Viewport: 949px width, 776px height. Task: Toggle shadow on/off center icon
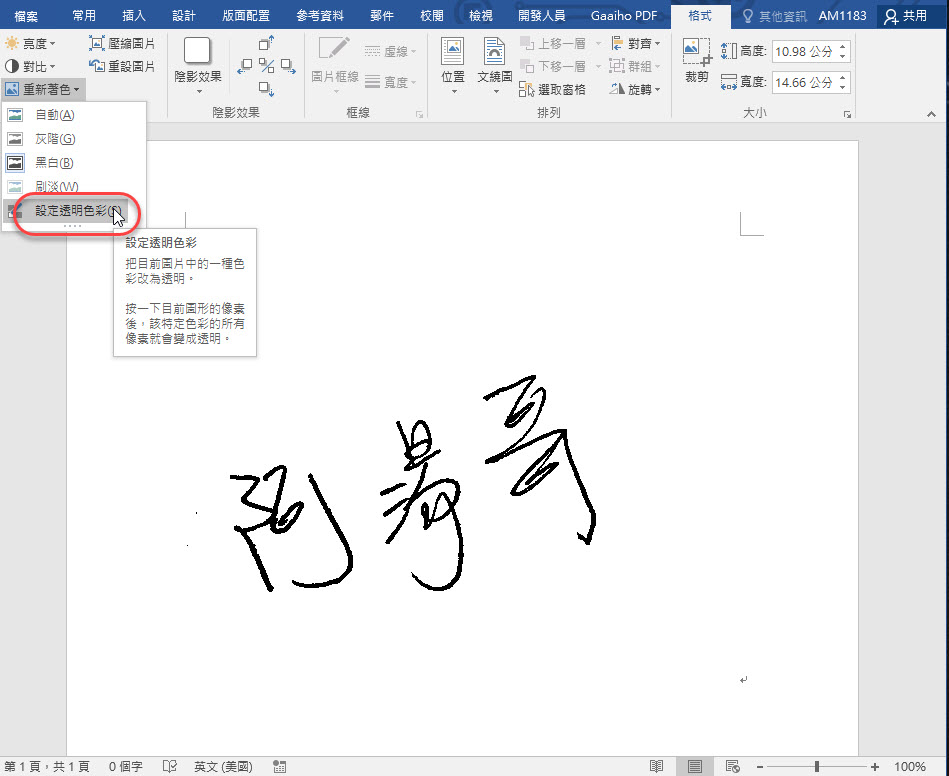[x=266, y=66]
